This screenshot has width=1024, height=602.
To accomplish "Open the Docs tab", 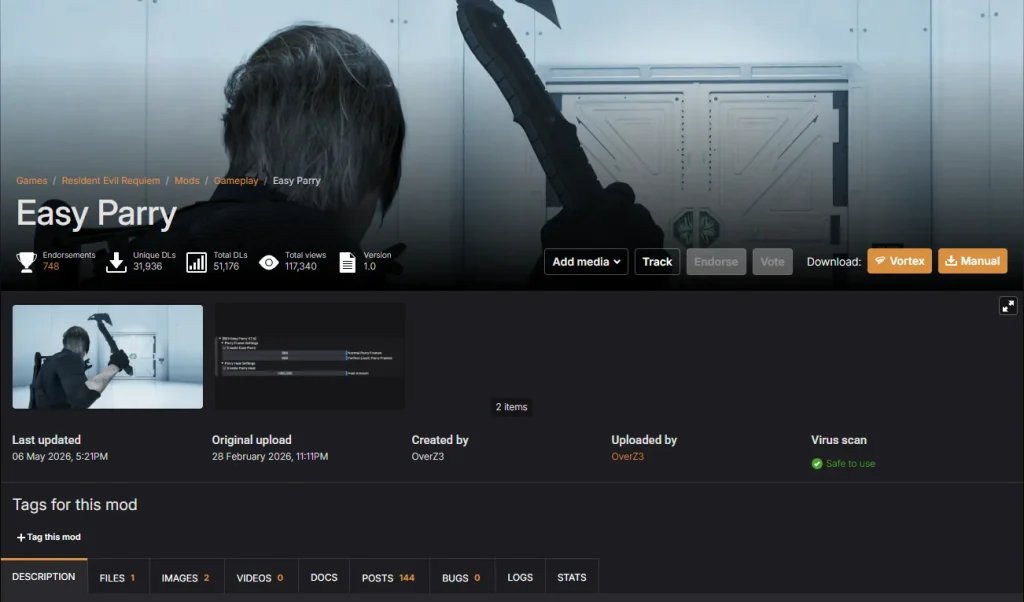I will coord(324,577).
